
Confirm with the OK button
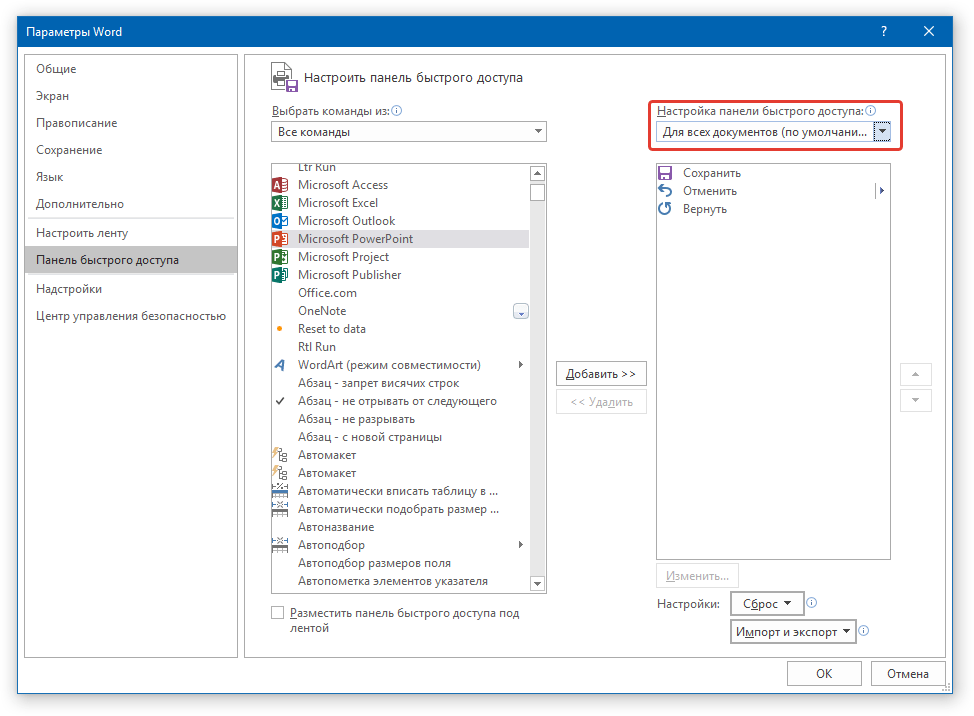(824, 674)
